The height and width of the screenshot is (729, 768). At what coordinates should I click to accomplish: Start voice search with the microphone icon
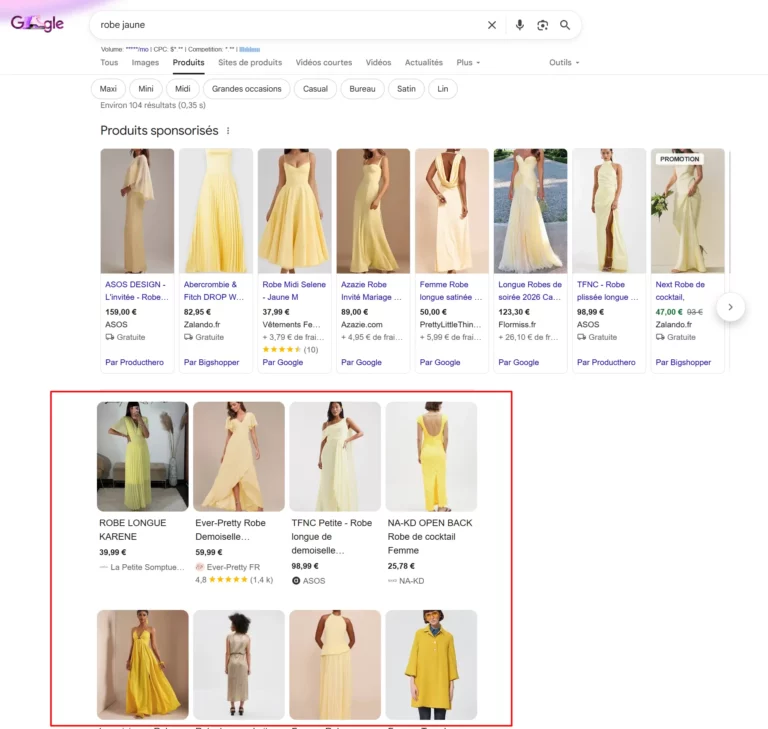click(x=520, y=25)
